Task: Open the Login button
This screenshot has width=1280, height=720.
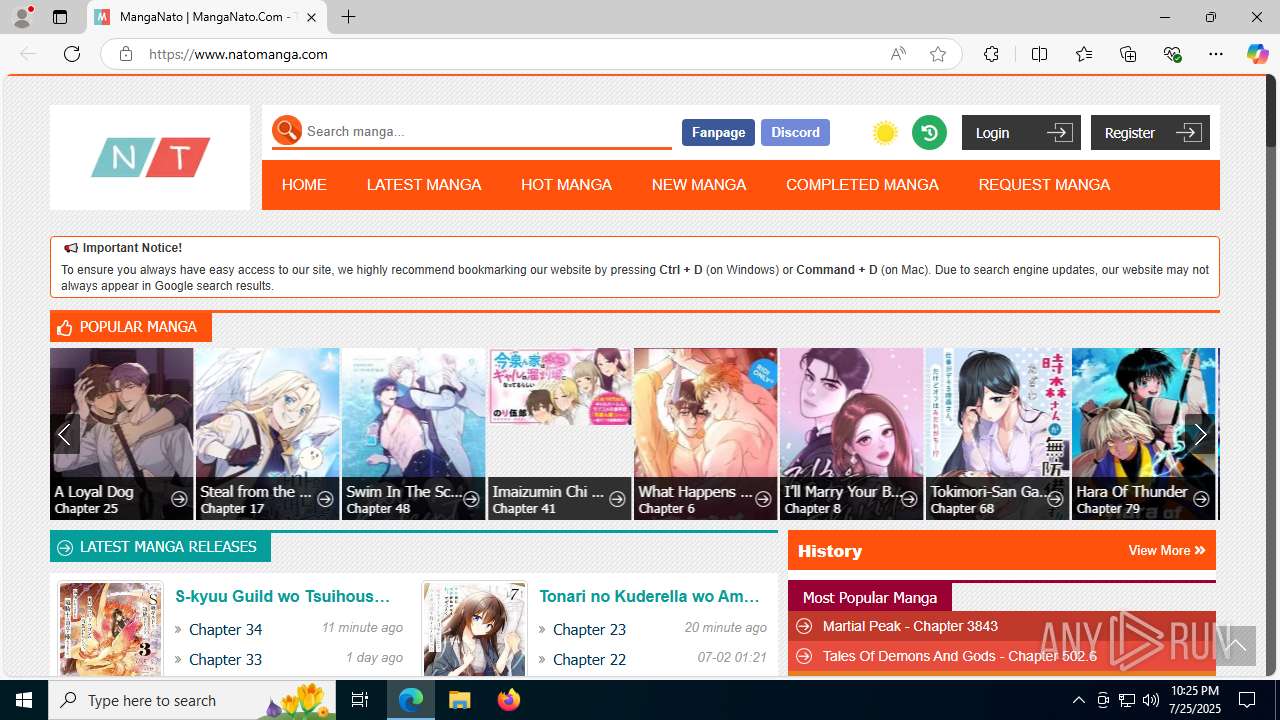Action: 1021,132
